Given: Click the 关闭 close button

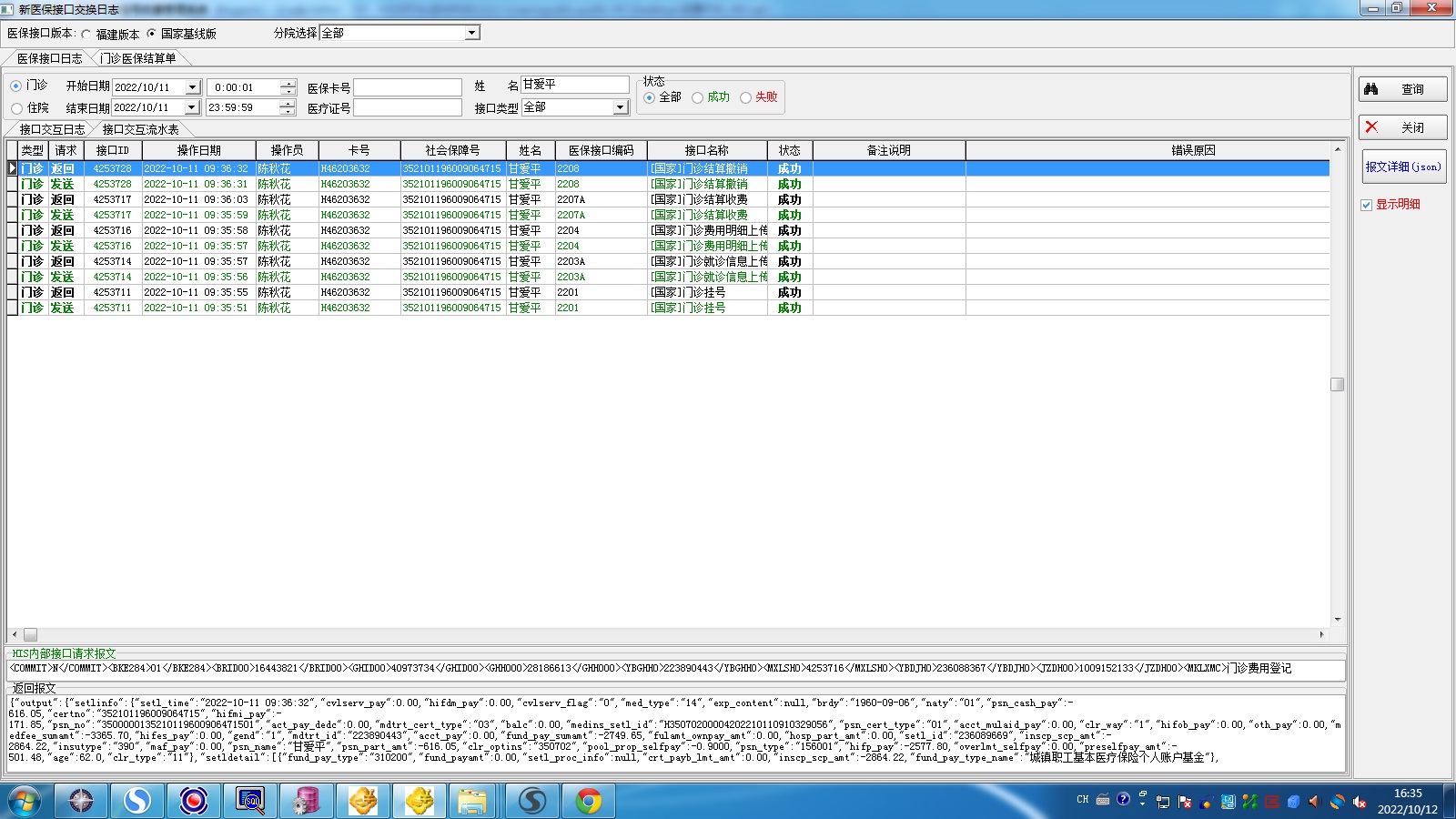Looking at the screenshot, I should [1402, 127].
